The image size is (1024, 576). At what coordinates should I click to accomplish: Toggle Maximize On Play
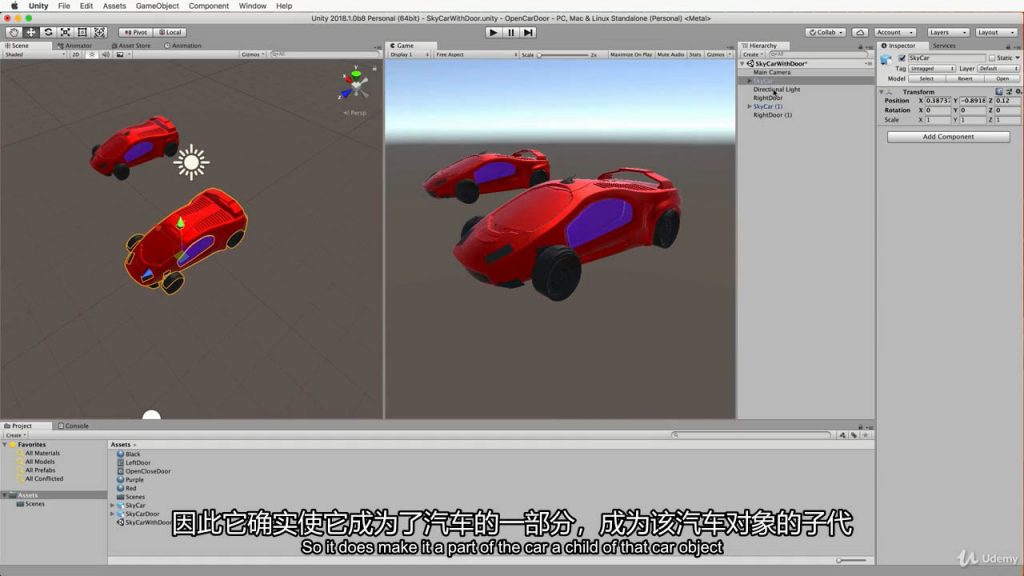(631, 55)
